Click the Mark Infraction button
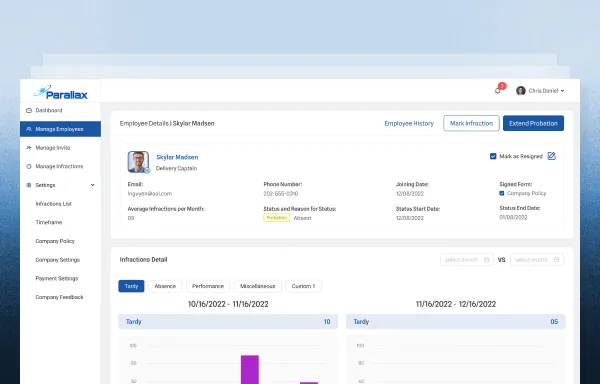Image resolution: width=600 pixels, height=384 pixels. click(x=471, y=123)
